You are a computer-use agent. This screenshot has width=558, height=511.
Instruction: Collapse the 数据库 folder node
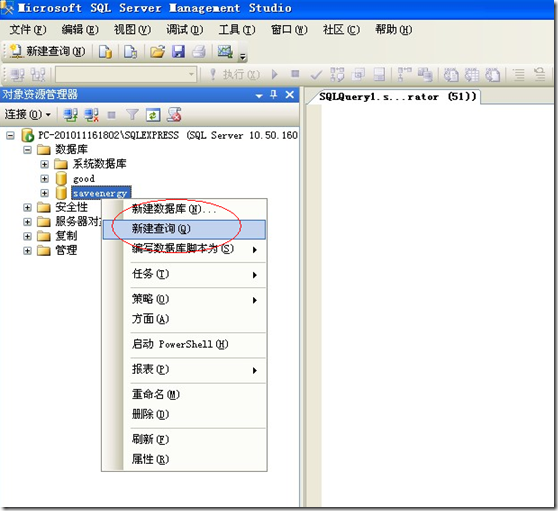[27, 150]
